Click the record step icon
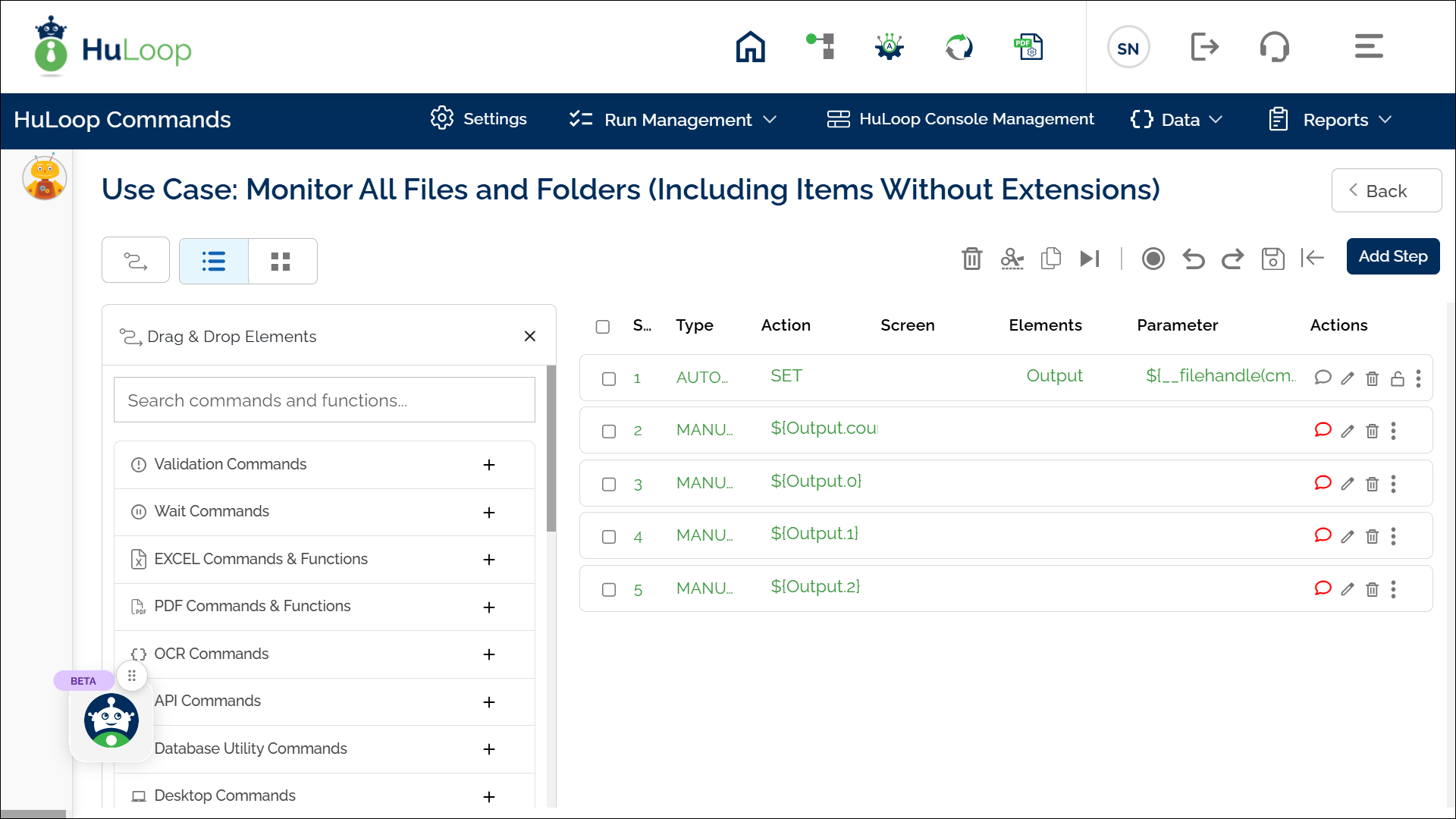The image size is (1456, 819). pyautogui.click(x=1153, y=259)
